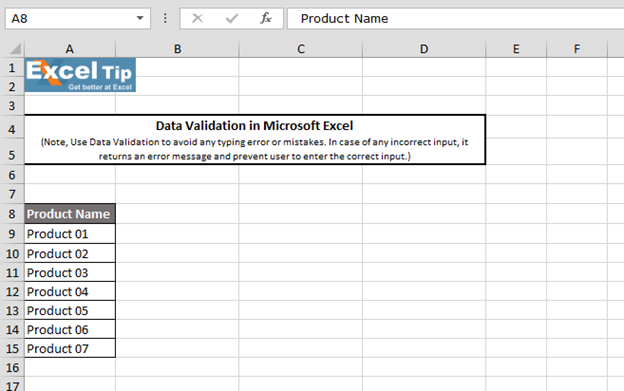Click the formula bar containing Product Name

(x=455, y=18)
